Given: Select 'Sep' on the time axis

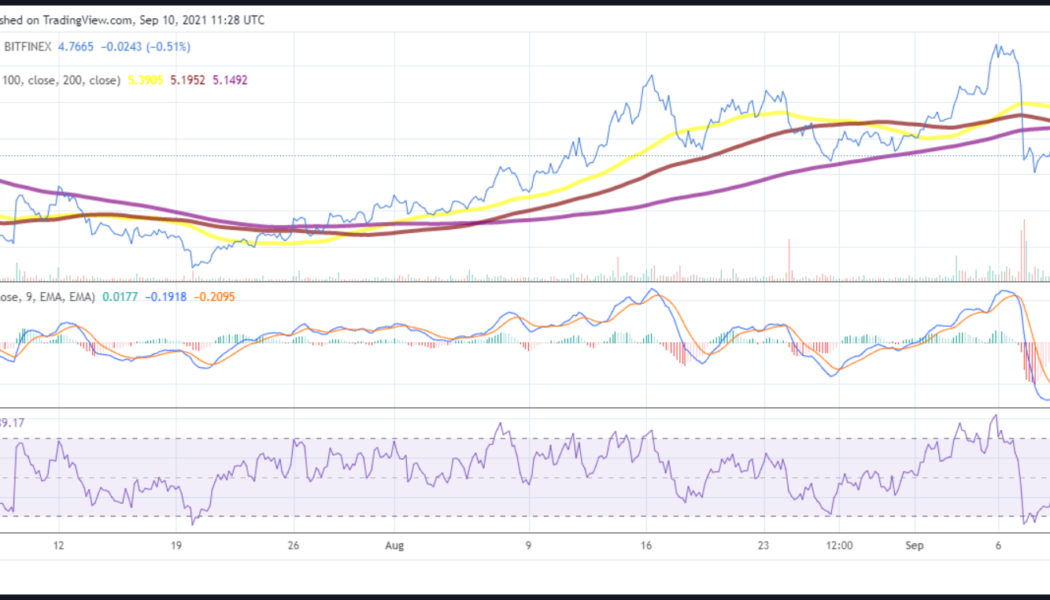Looking at the screenshot, I should [916, 546].
